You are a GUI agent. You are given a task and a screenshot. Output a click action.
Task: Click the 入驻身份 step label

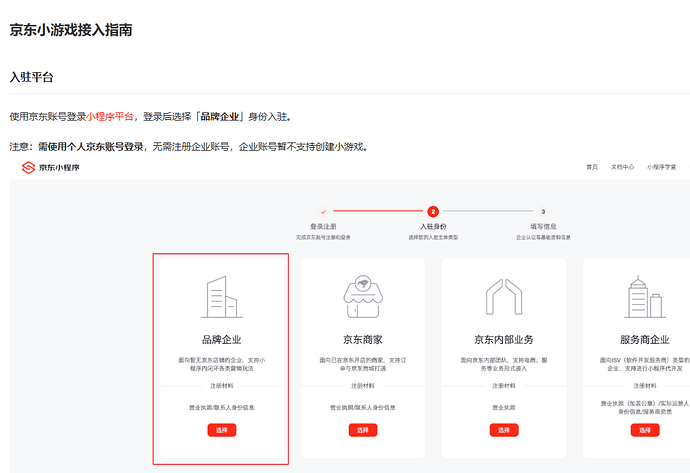click(x=433, y=226)
